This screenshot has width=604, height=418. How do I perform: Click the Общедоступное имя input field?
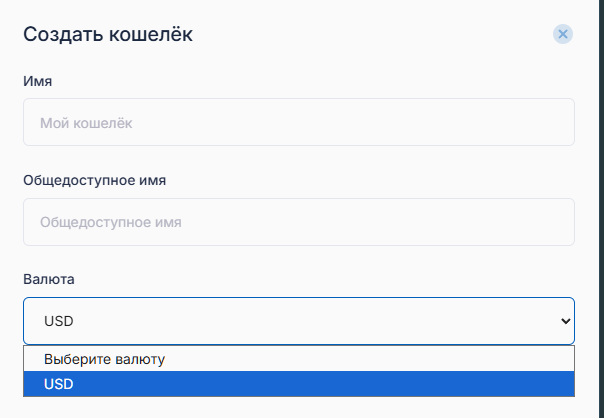pos(298,222)
